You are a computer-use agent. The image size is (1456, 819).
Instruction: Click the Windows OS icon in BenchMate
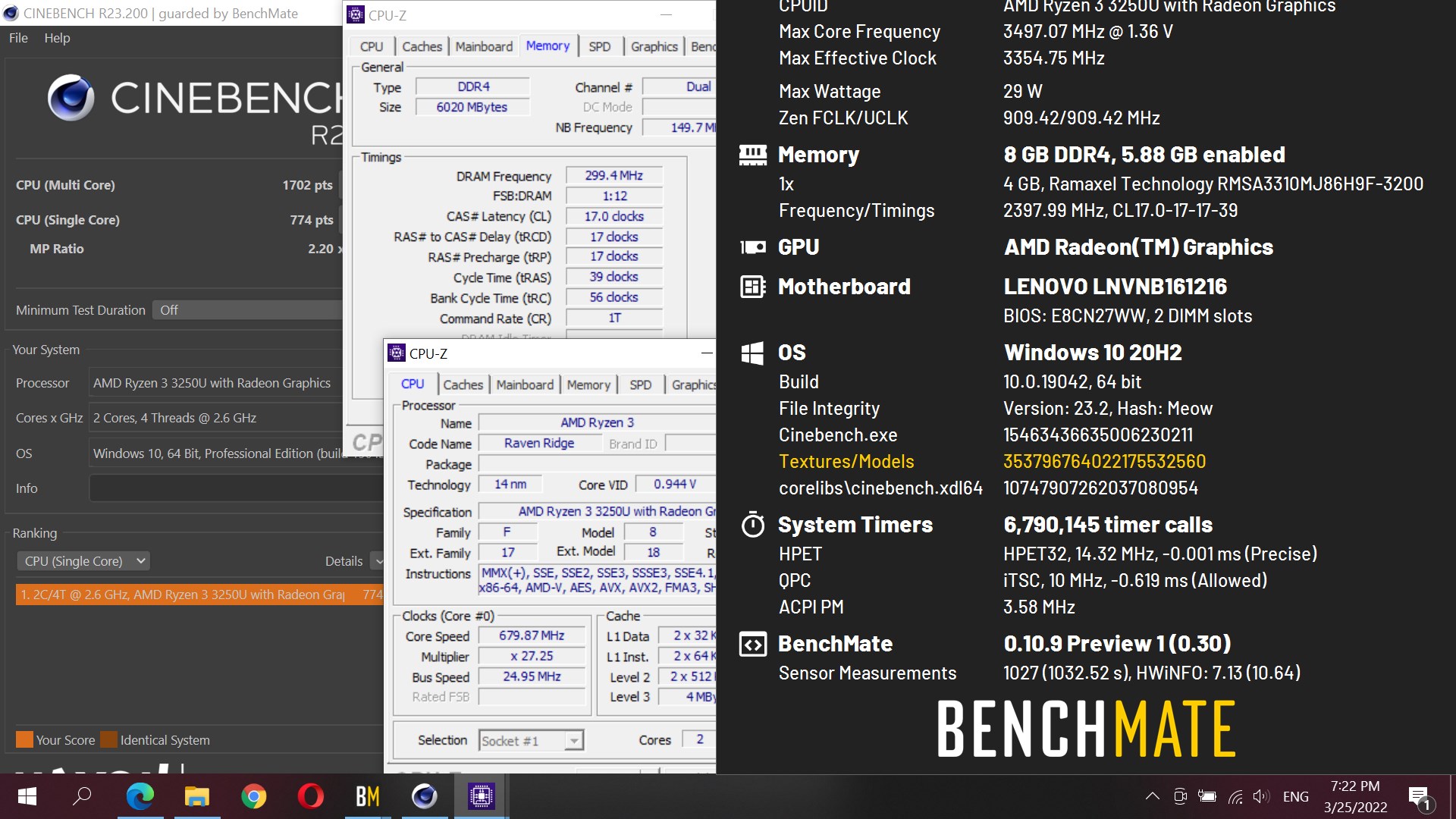click(752, 353)
